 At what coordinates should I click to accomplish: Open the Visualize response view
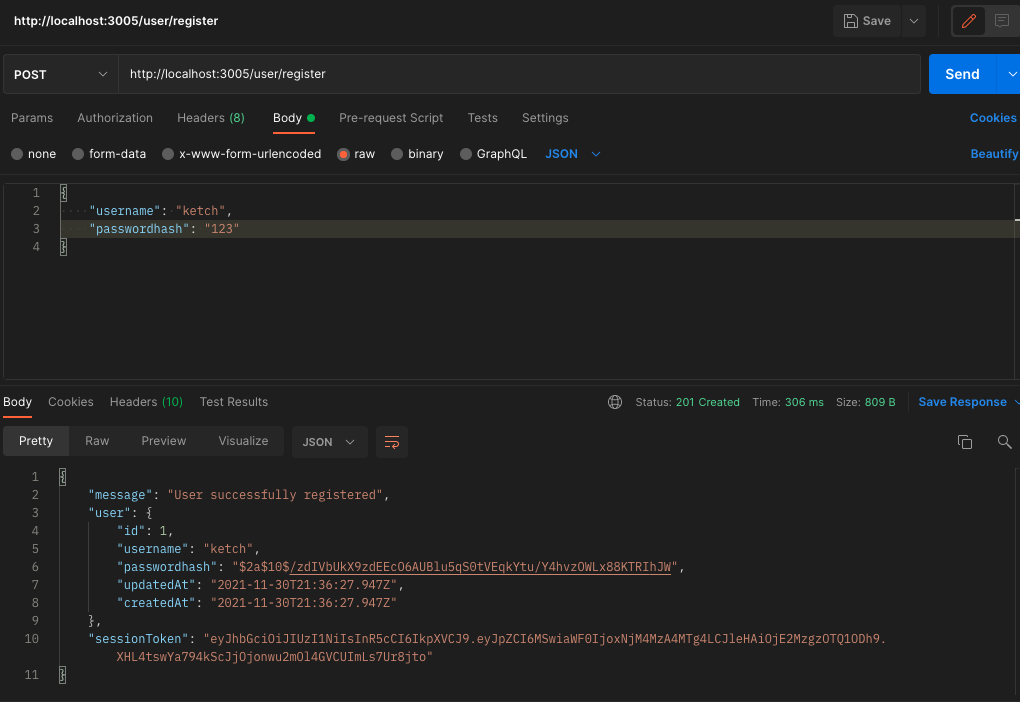(243, 441)
